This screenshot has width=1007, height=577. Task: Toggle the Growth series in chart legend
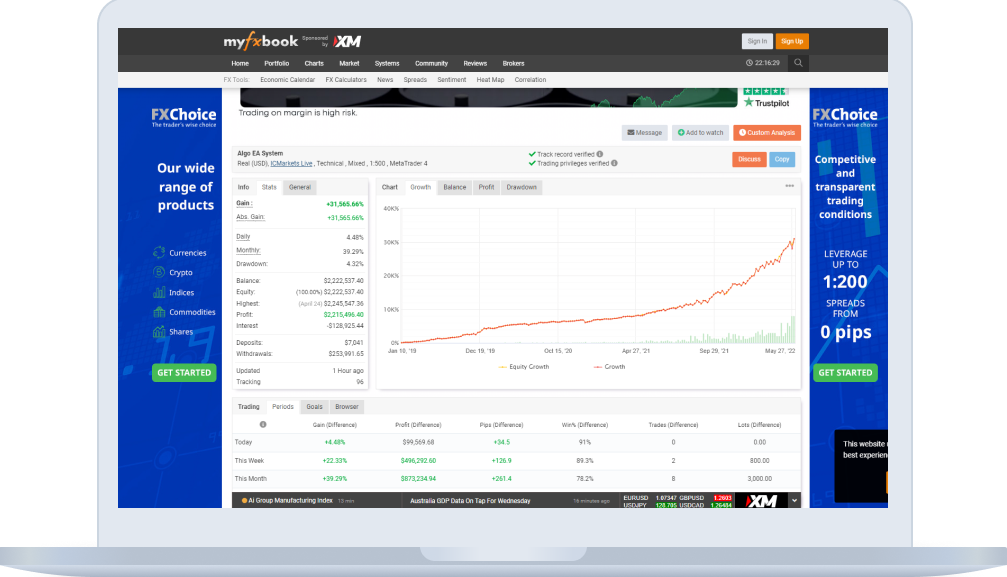pyautogui.click(x=609, y=367)
